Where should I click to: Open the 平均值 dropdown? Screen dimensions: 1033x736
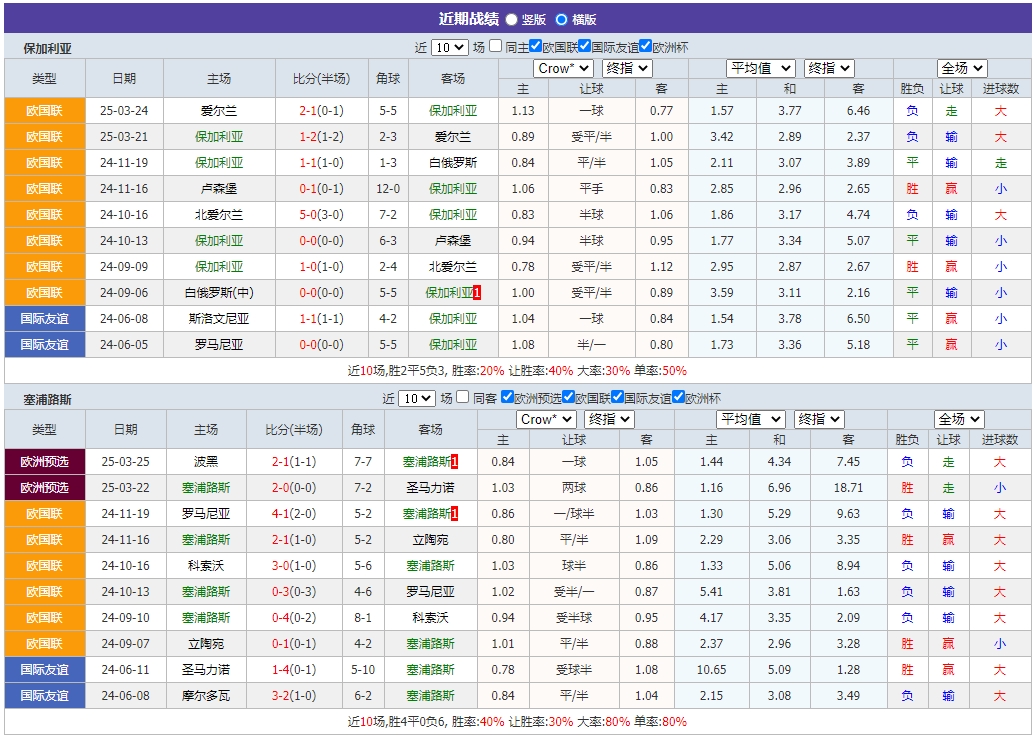point(762,67)
